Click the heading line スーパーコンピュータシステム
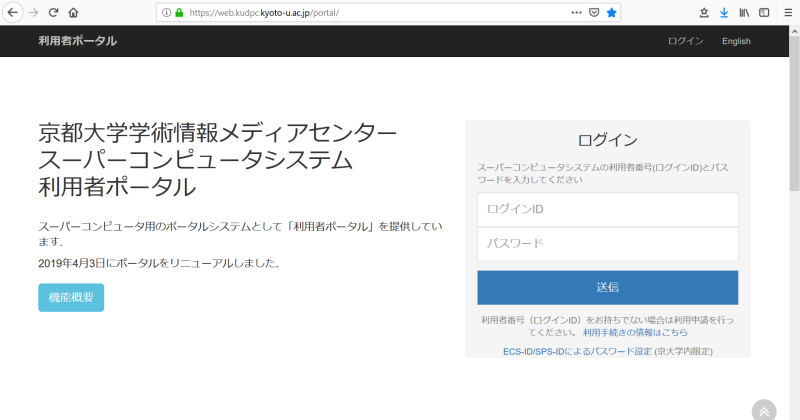 coord(195,160)
